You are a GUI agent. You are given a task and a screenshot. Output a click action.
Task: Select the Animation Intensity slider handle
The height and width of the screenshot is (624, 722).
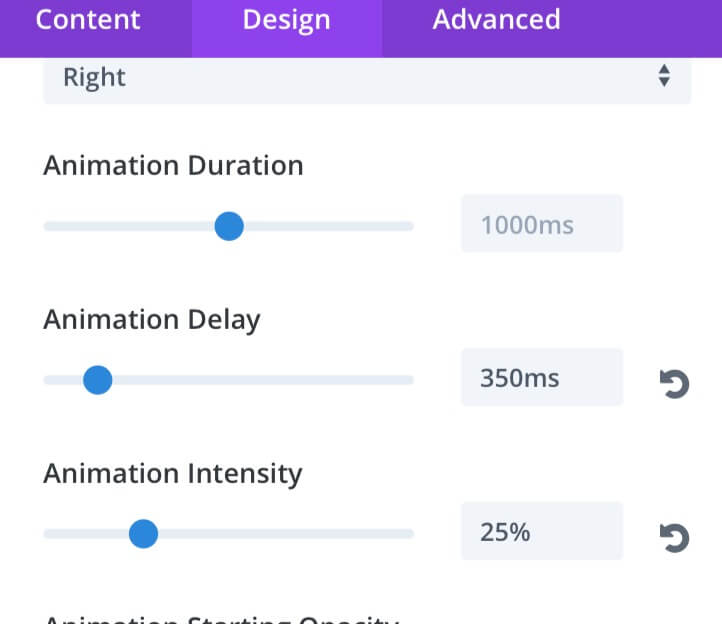pos(143,534)
